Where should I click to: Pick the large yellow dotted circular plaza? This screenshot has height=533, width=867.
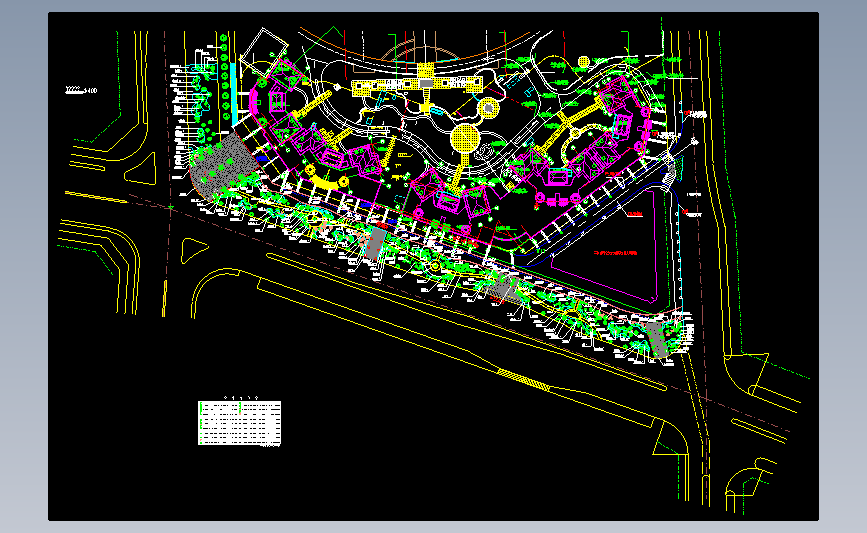click(x=464, y=138)
